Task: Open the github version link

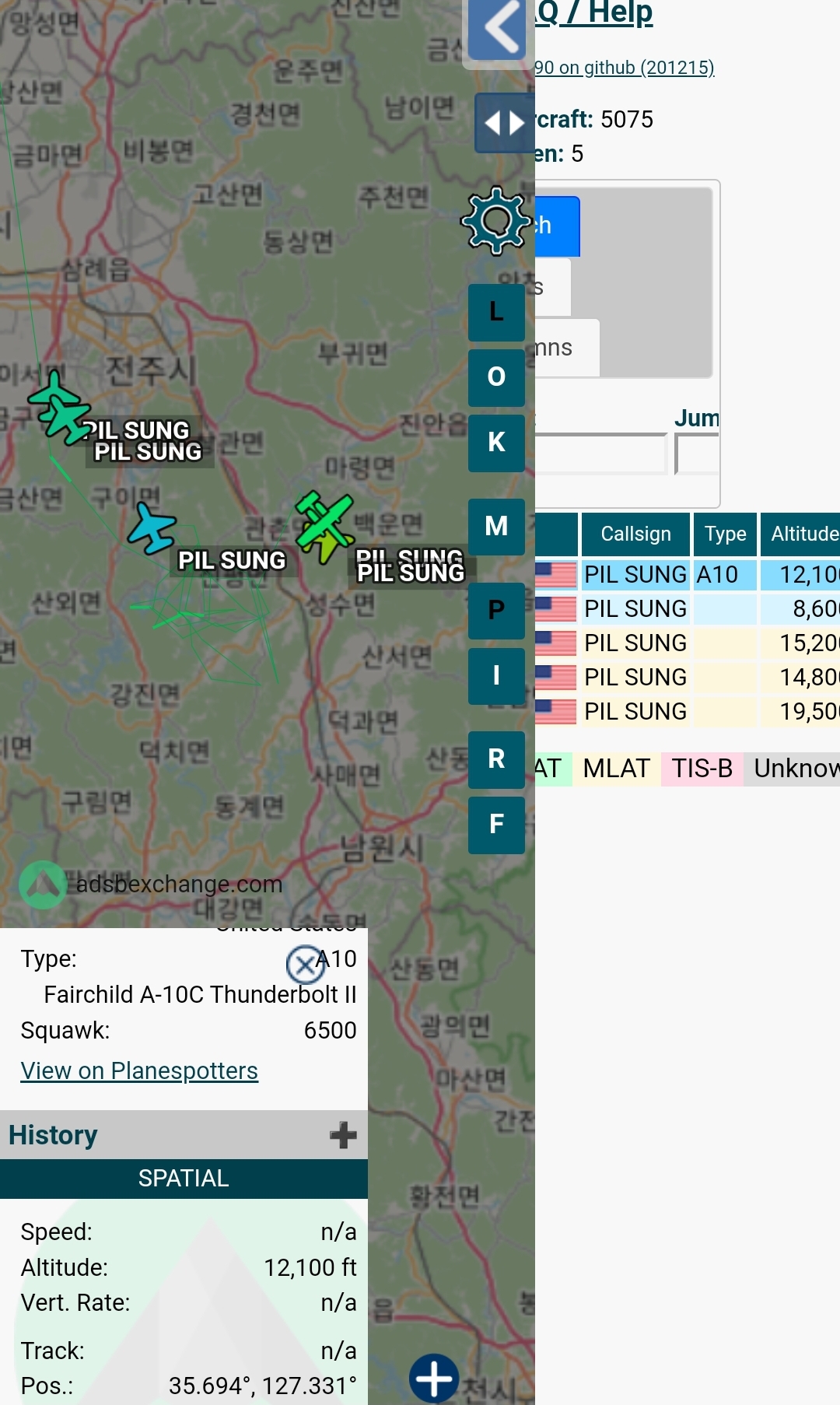Action: pos(625,68)
